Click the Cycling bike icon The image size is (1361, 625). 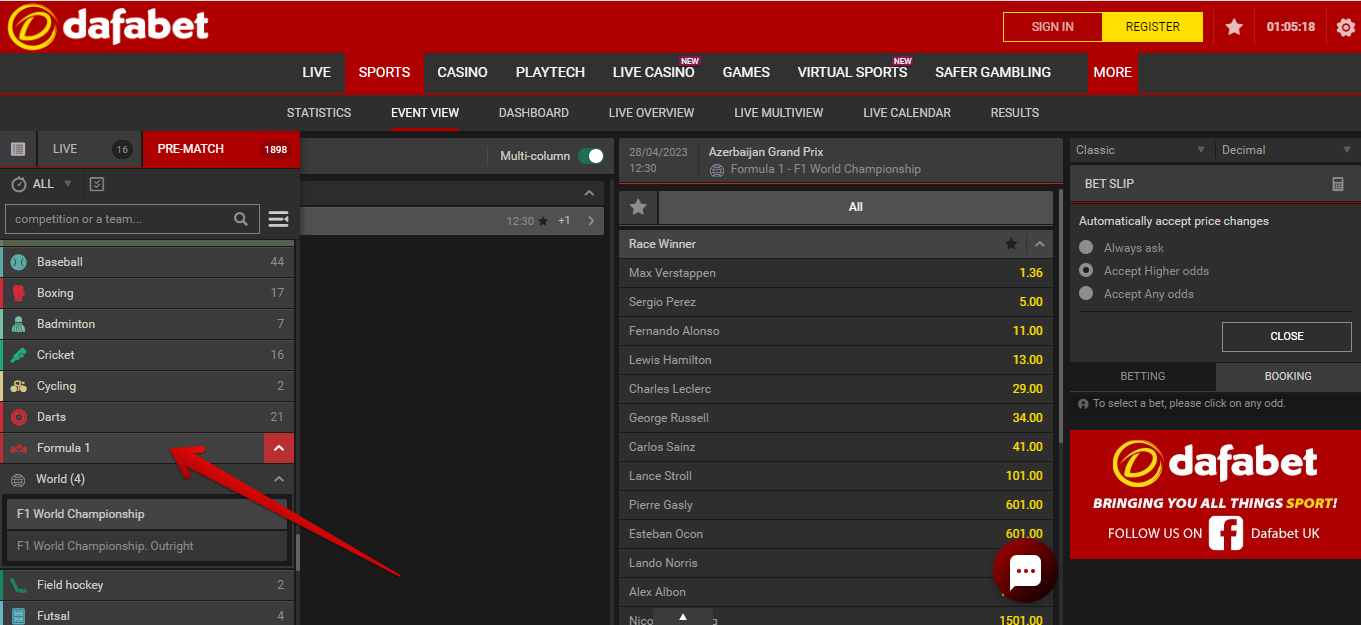[19, 386]
